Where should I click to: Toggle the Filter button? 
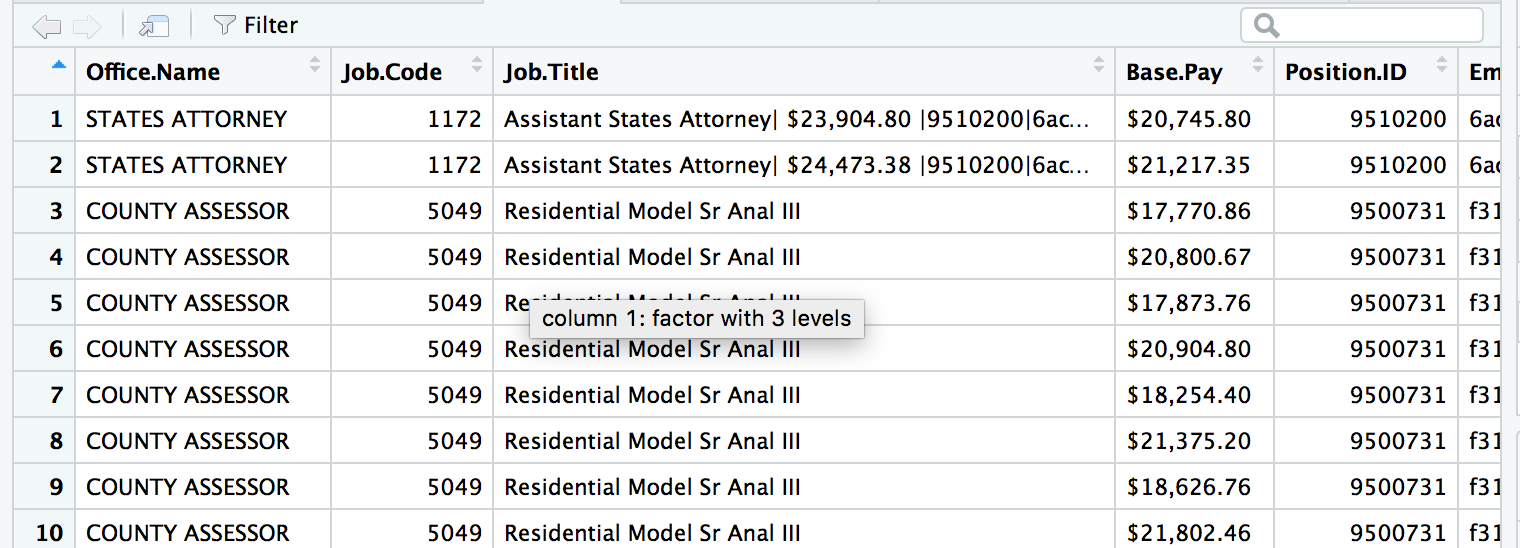[x=256, y=26]
